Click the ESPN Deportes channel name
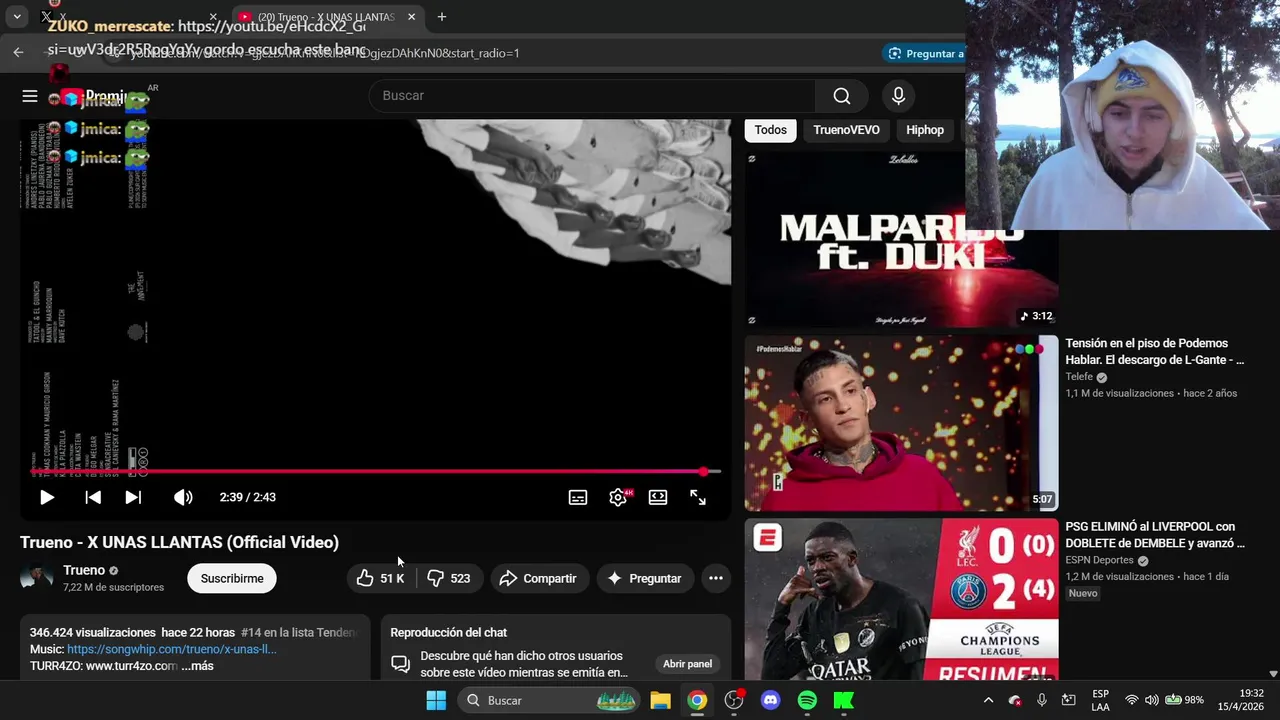 tap(1099, 560)
